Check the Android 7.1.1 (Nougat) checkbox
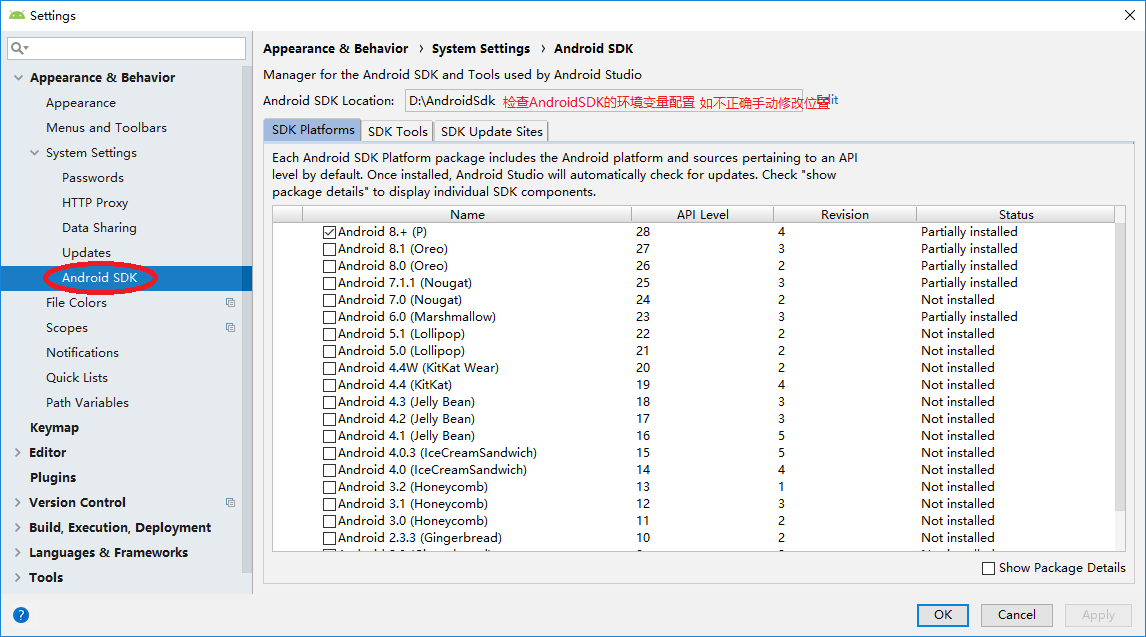Image resolution: width=1146 pixels, height=637 pixels. [x=330, y=283]
